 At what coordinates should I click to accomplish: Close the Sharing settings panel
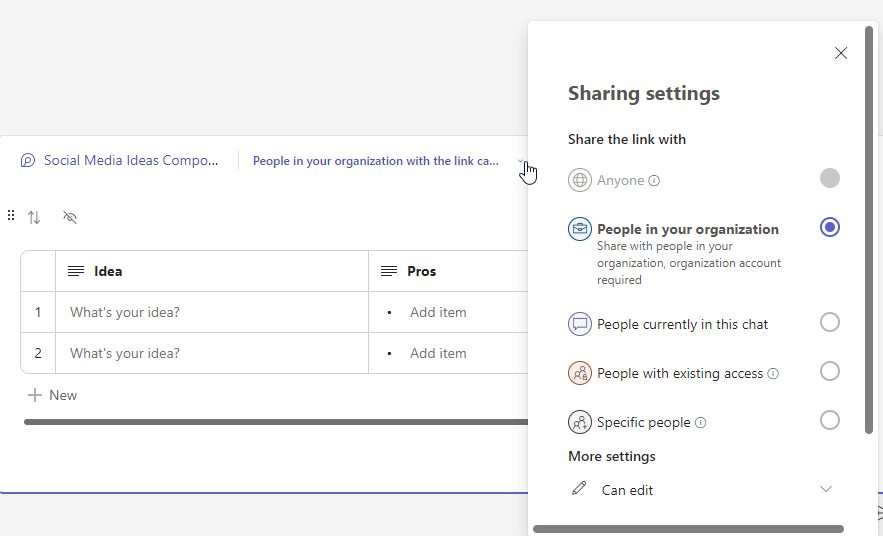coord(840,53)
